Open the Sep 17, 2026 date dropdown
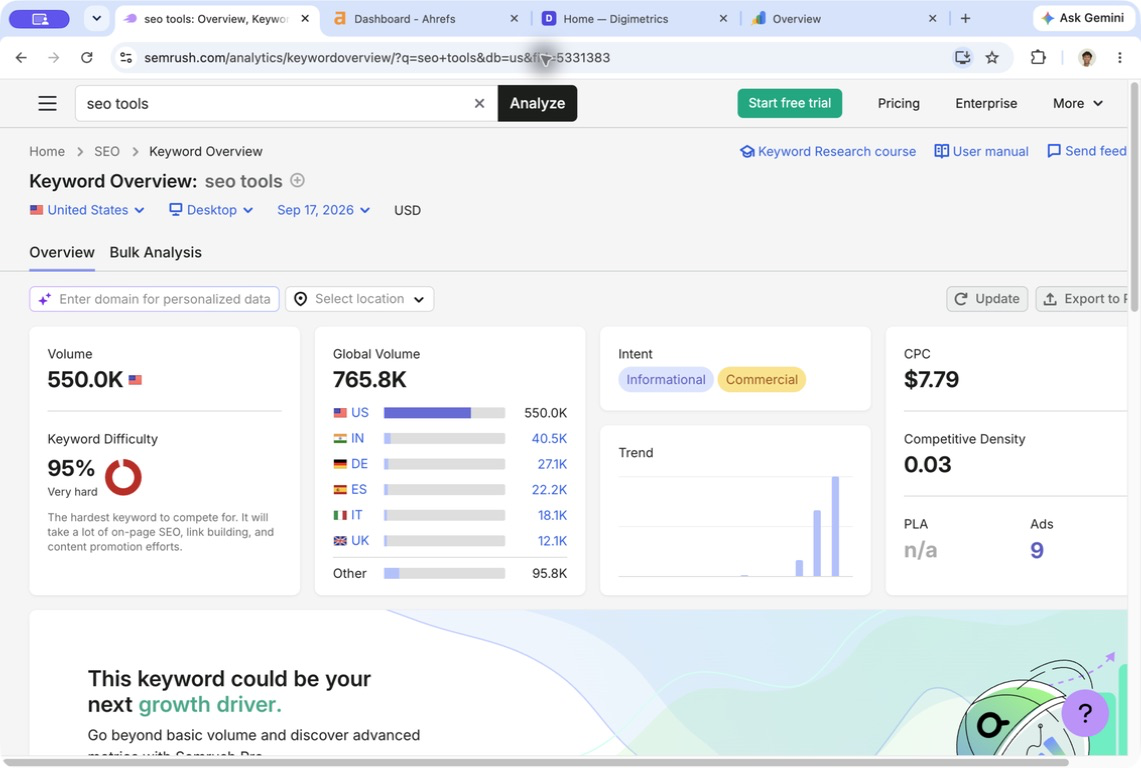1141x768 pixels. coord(324,210)
